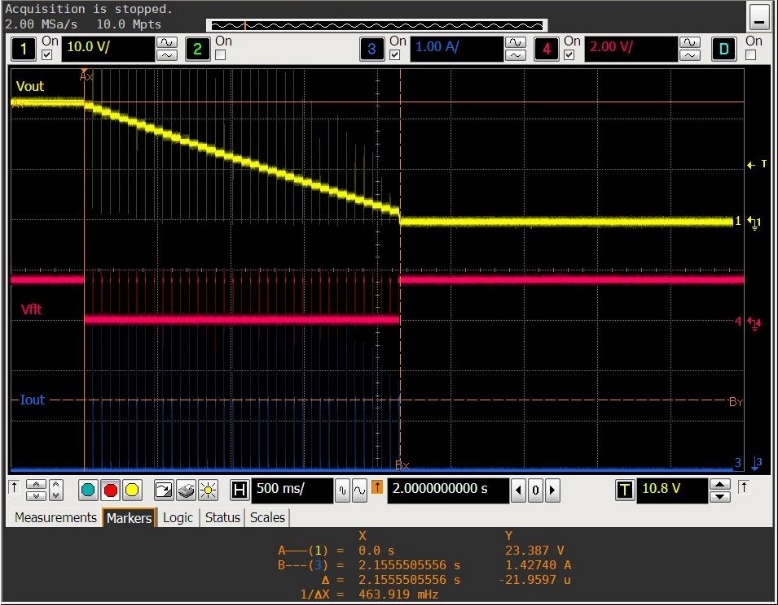Click the green Run acquisition button
Viewport: 778px width, 605px height.
88,490
